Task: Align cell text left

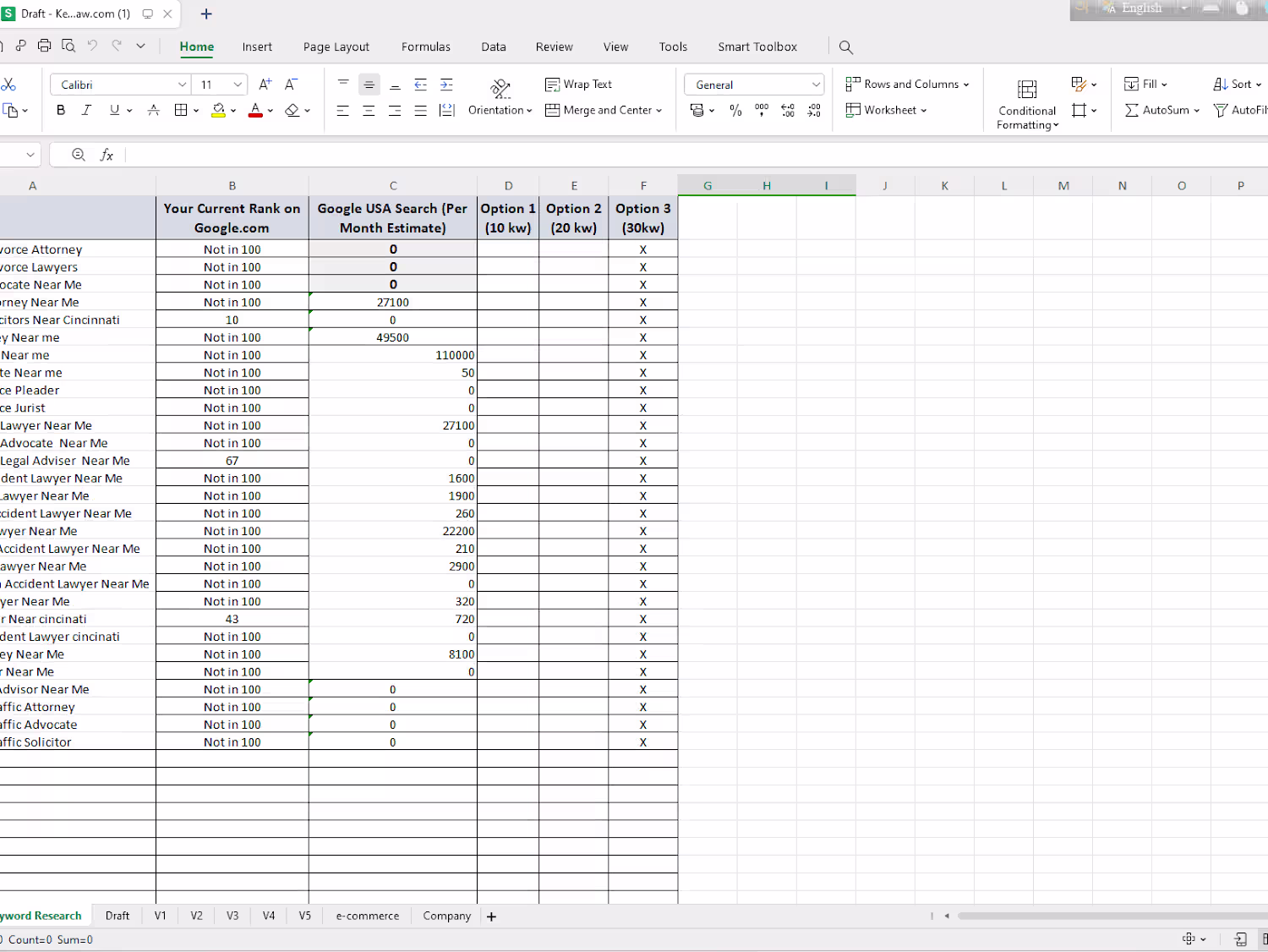Action: pos(342,111)
